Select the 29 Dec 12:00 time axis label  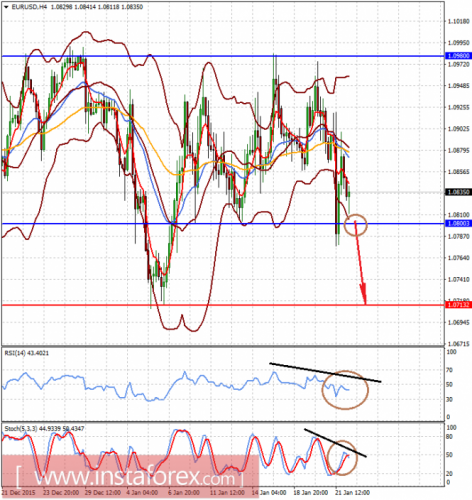click(103, 492)
